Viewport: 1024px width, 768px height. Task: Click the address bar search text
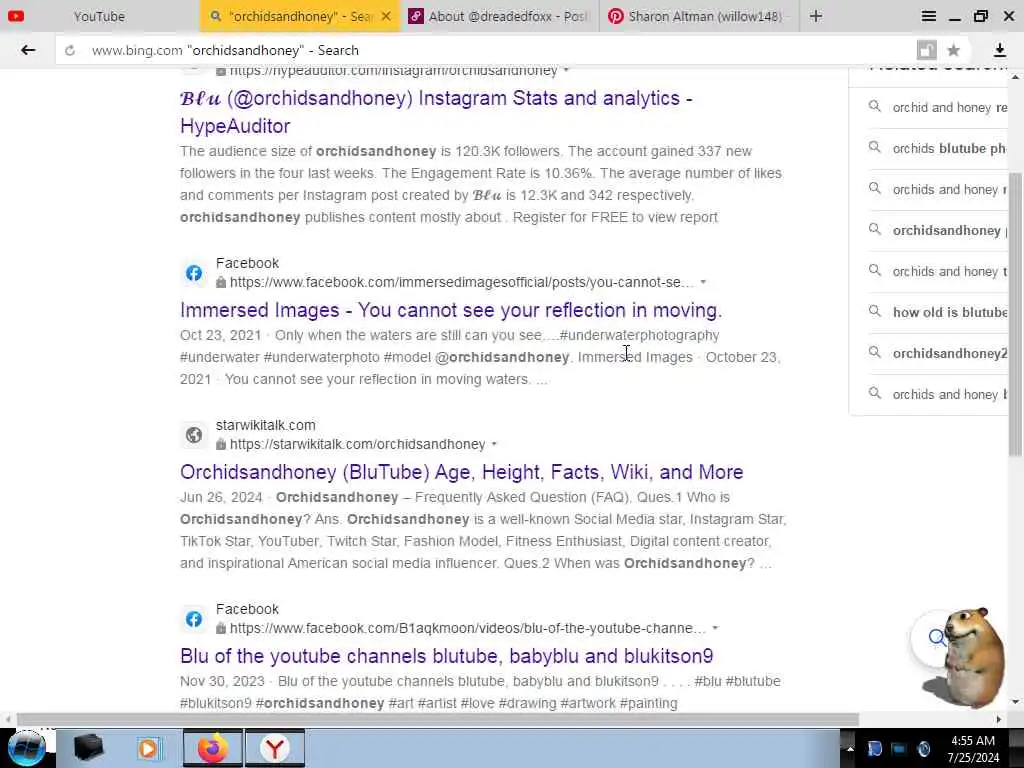click(225, 50)
